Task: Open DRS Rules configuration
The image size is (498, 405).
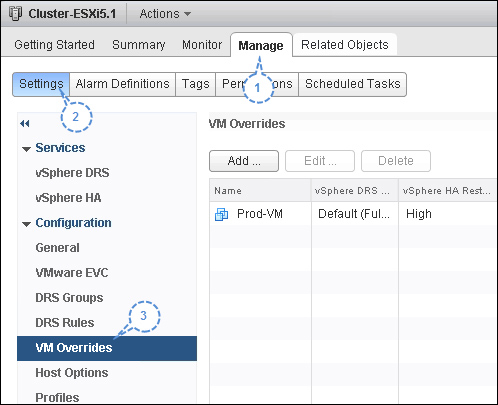Action: 65,323
